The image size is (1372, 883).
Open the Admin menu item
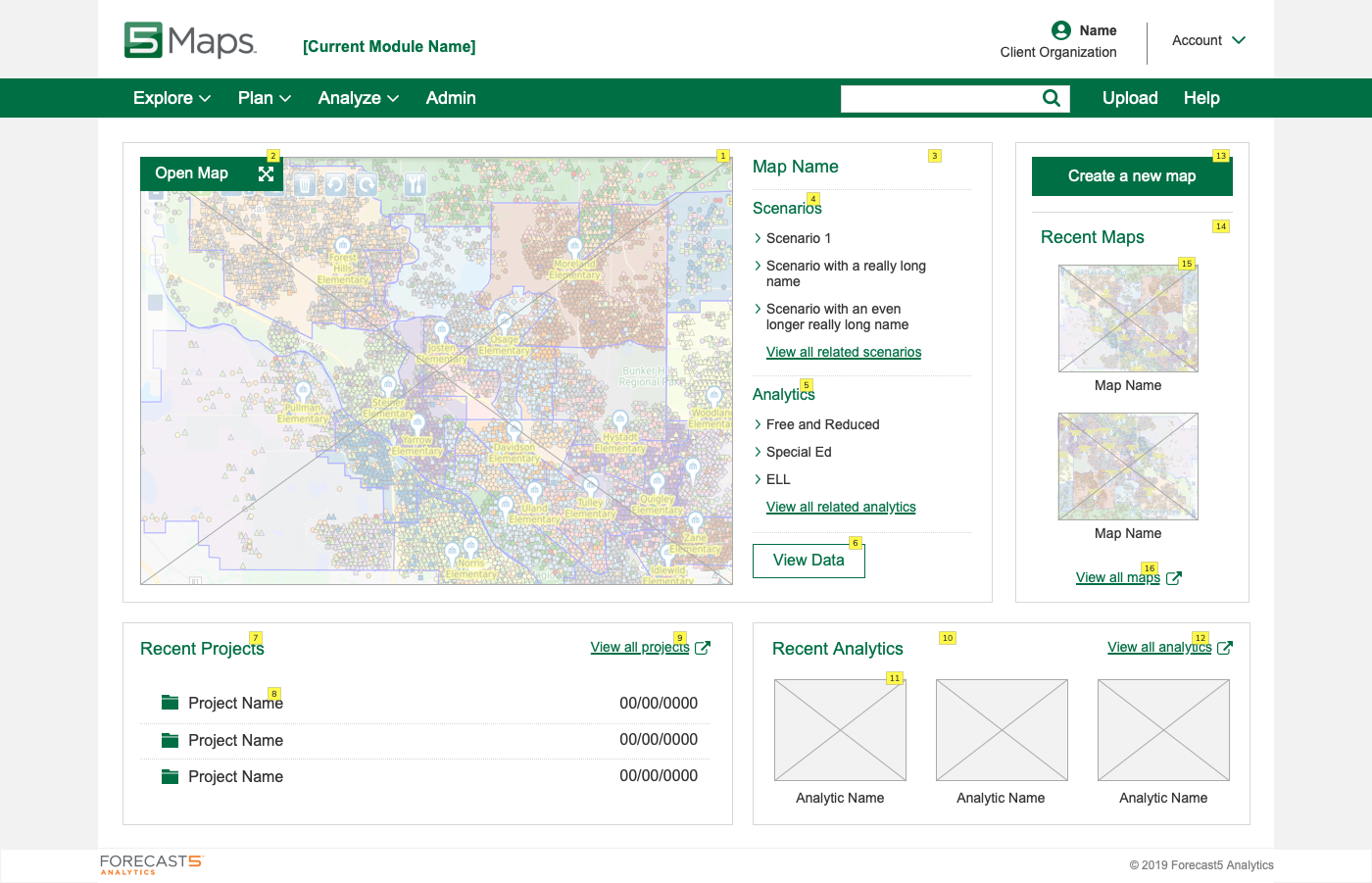click(x=451, y=98)
